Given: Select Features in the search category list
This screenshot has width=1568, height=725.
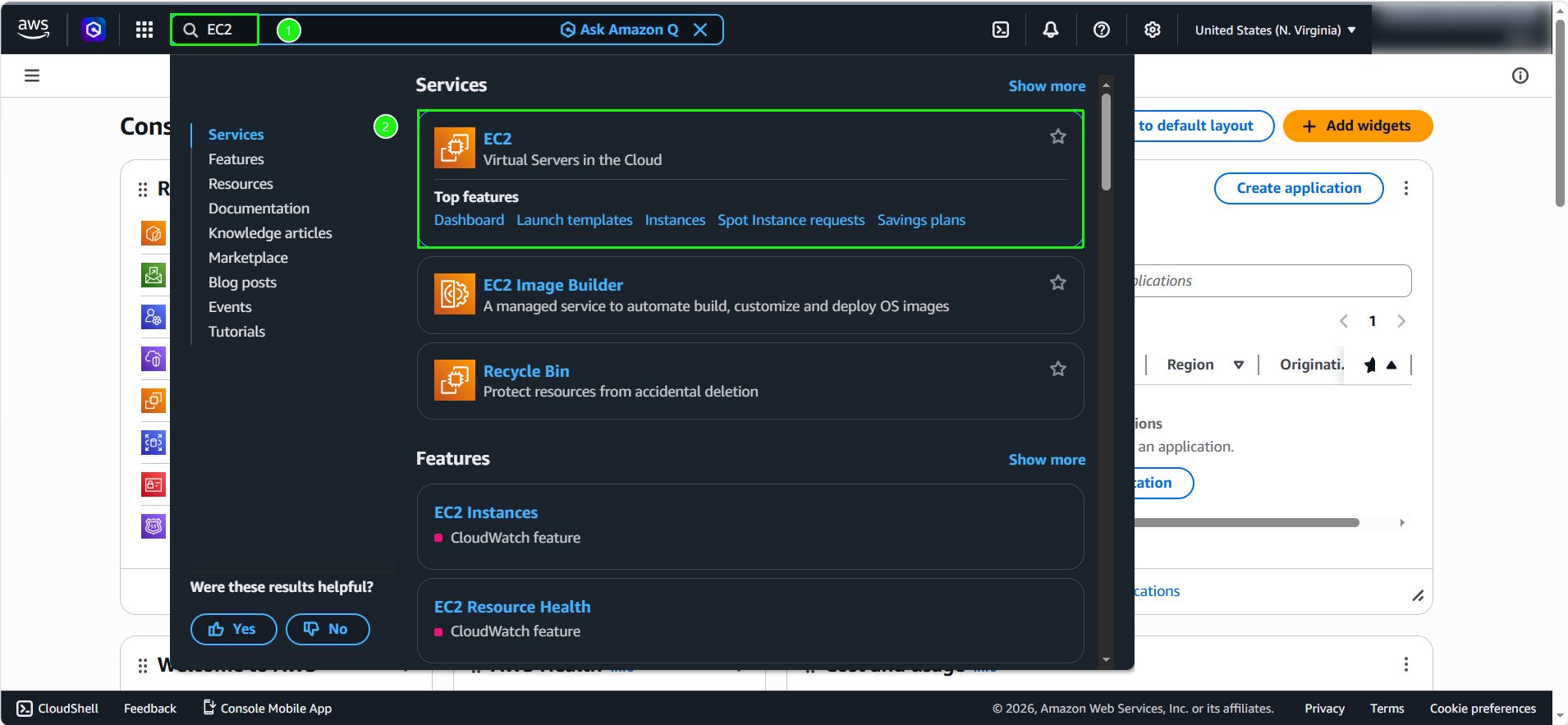Looking at the screenshot, I should pyautogui.click(x=236, y=159).
